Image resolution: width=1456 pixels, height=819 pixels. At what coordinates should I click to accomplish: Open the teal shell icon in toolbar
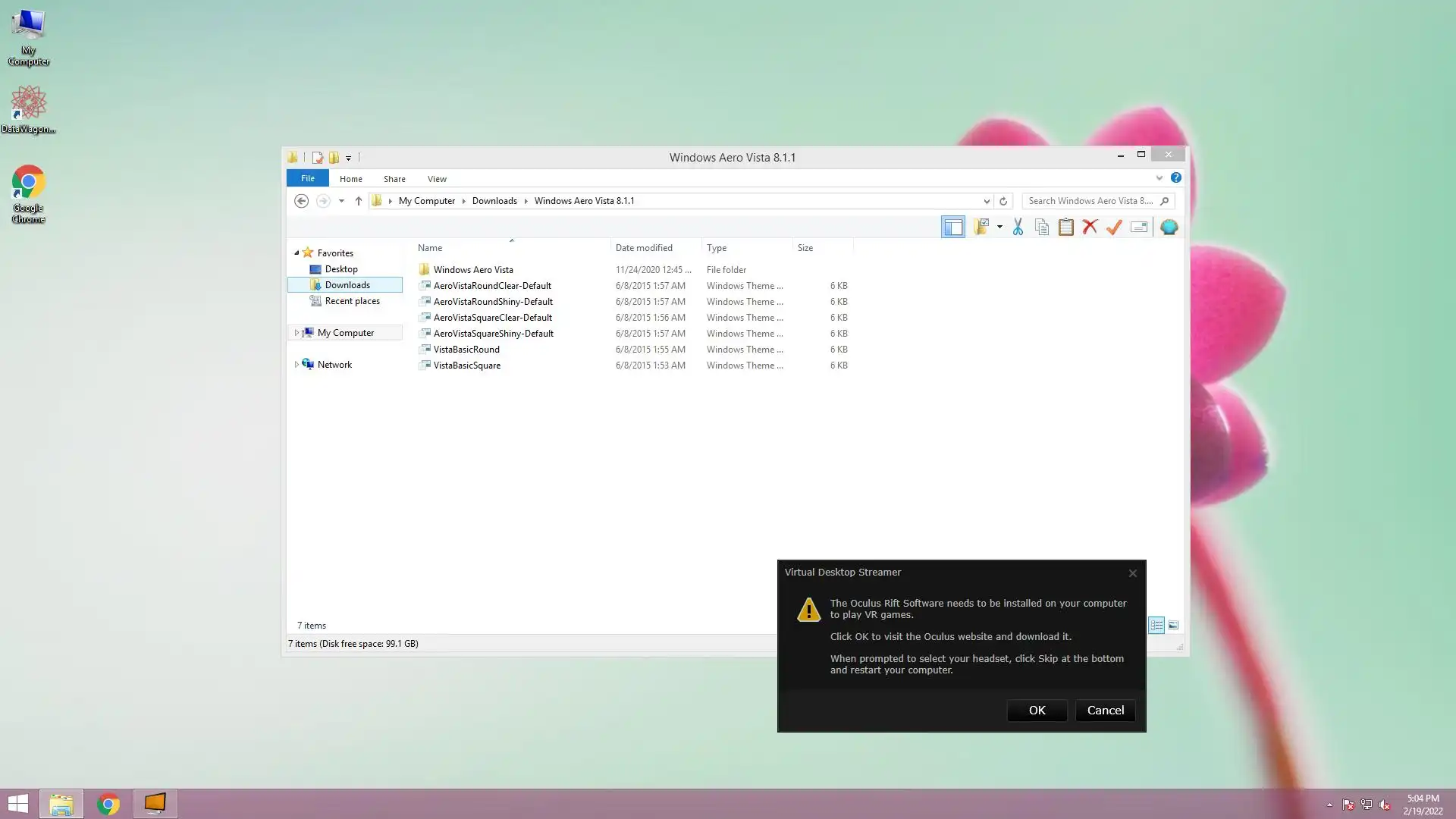(x=1169, y=227)
